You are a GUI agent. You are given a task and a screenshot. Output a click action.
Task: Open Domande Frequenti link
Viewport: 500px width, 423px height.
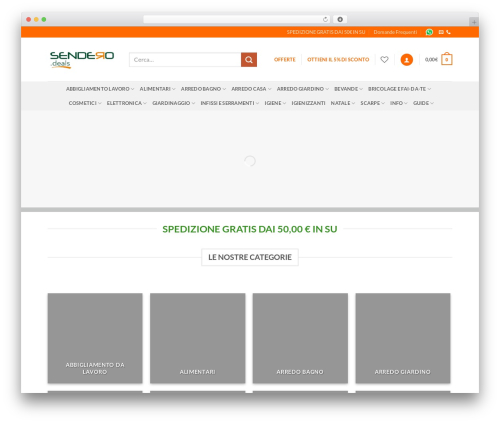tap(395, 32)
